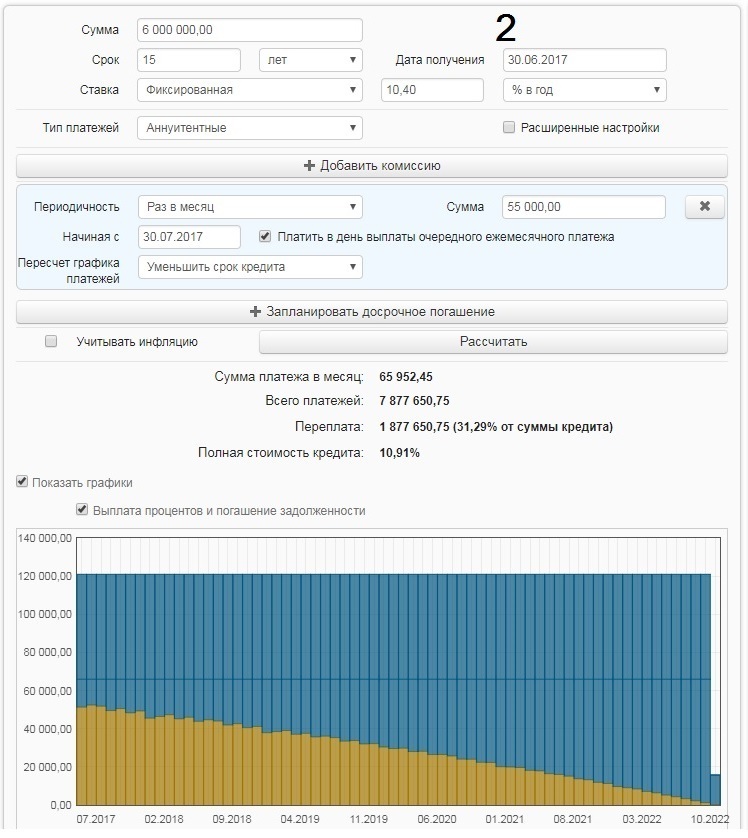Click Дата получения field 30.06.2017
Viewport: 748px width, 838px height.
(x=584, y=60)
